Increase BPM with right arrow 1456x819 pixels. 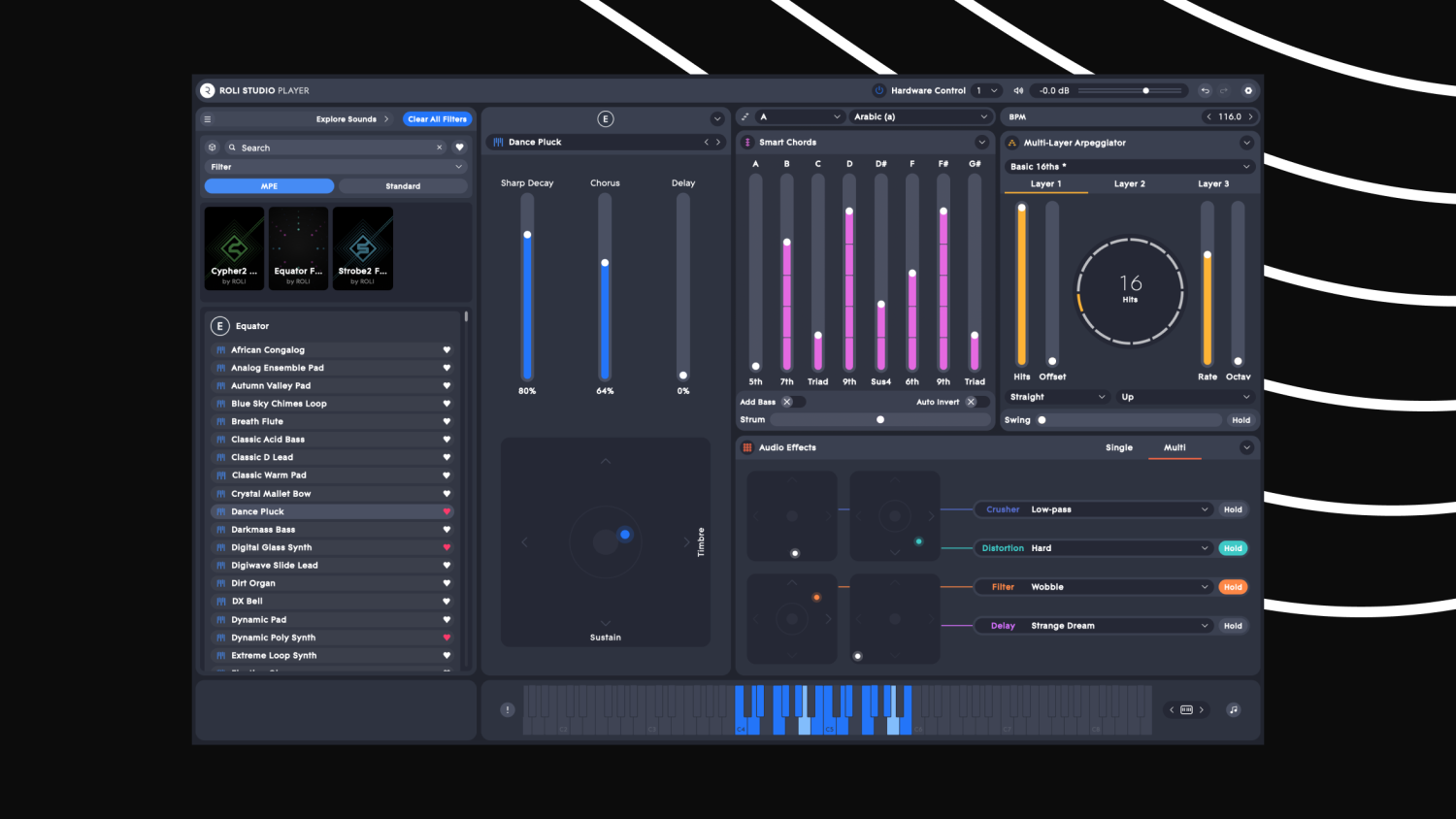pyautogui.click(x=1250, y=116)
